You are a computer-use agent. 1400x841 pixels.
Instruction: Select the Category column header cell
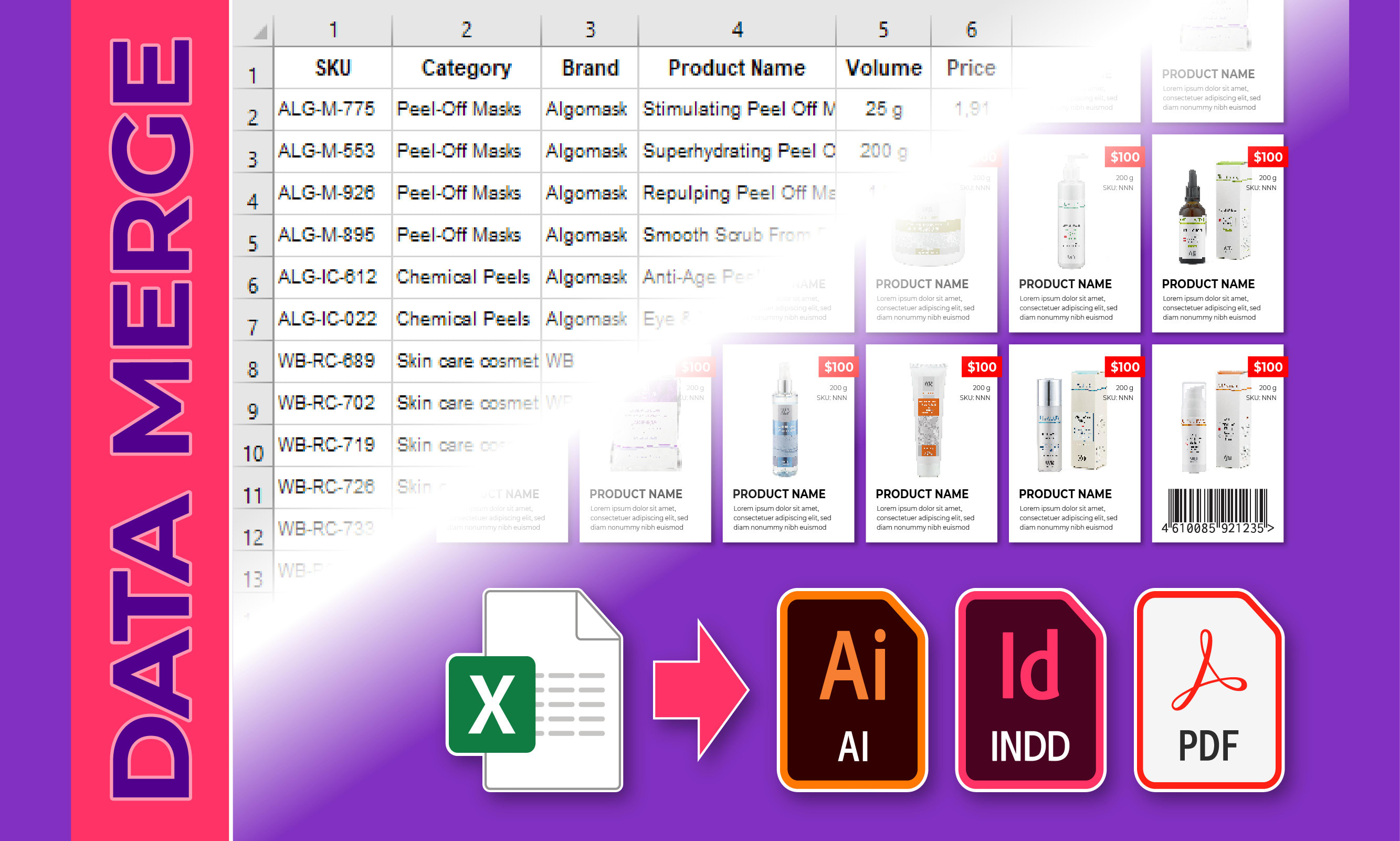[x=466, y=68]
